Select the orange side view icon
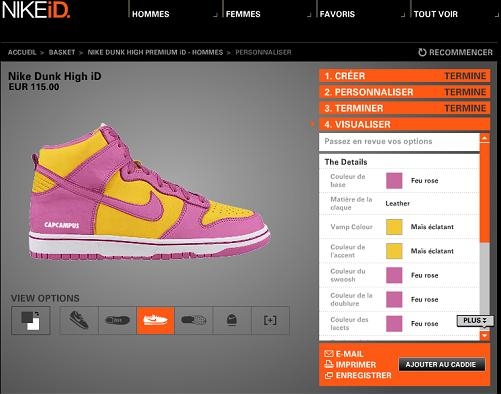 tap(156, 320)
